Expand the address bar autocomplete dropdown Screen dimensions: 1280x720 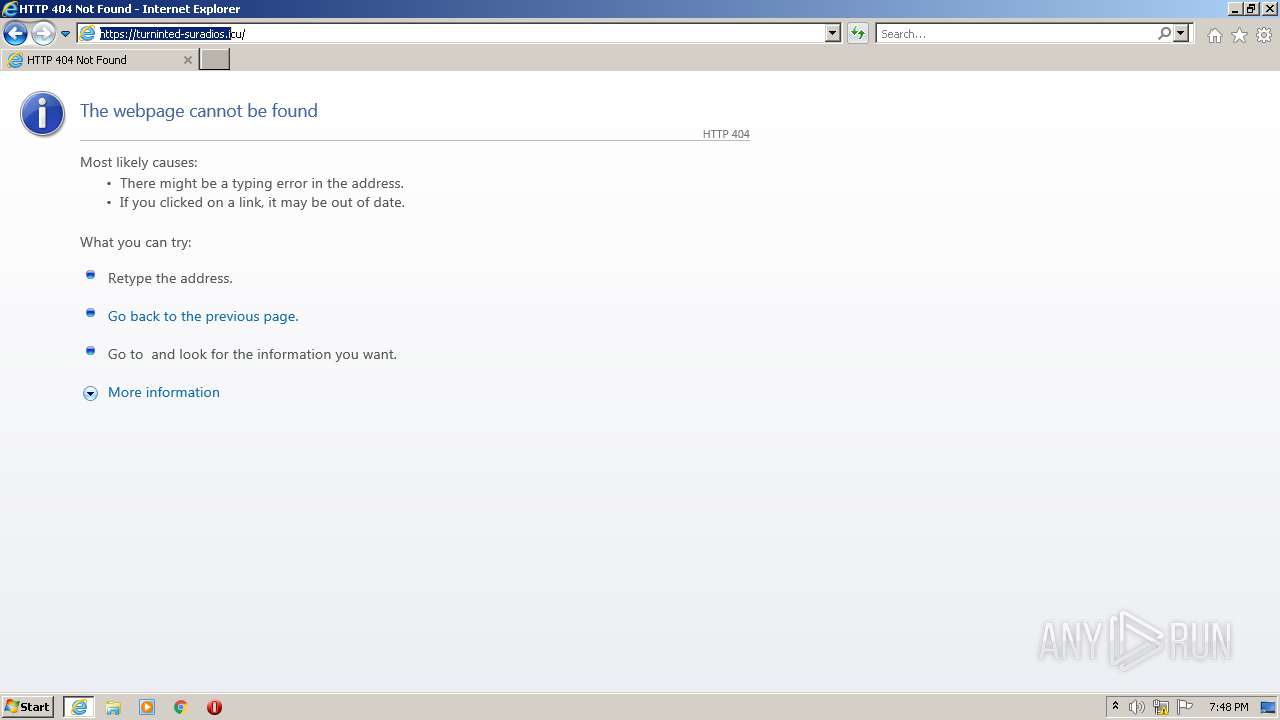pos(832,33)
